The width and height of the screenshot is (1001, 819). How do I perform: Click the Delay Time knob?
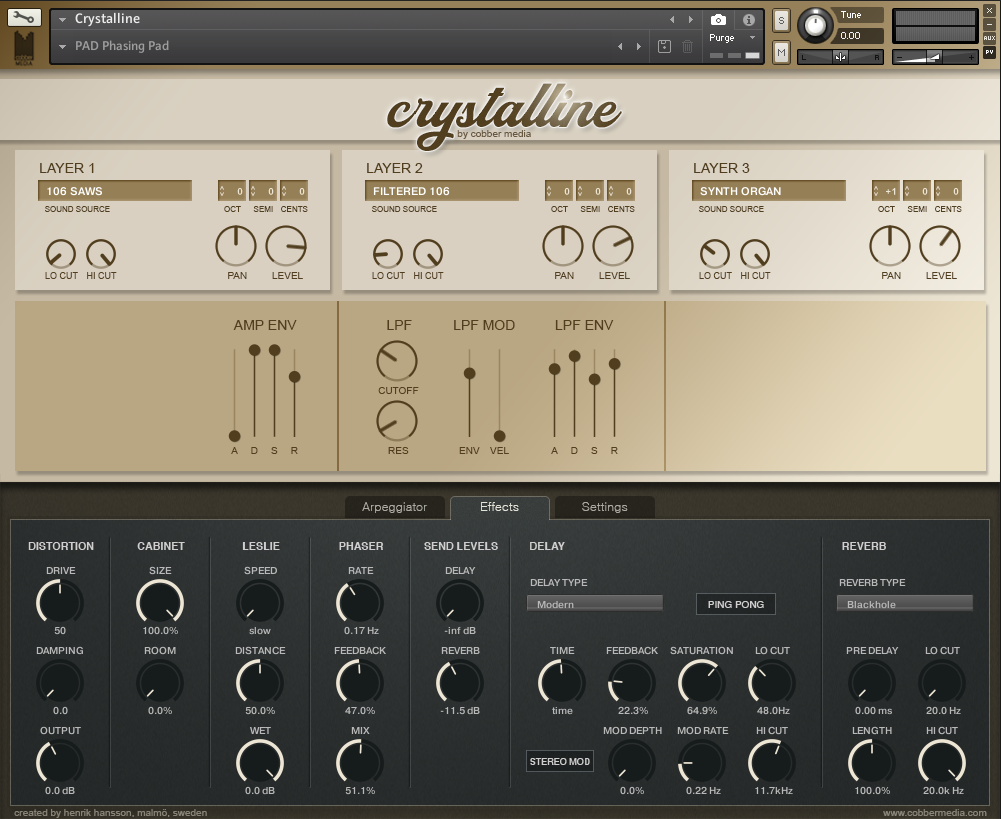[x=562, y=682]
